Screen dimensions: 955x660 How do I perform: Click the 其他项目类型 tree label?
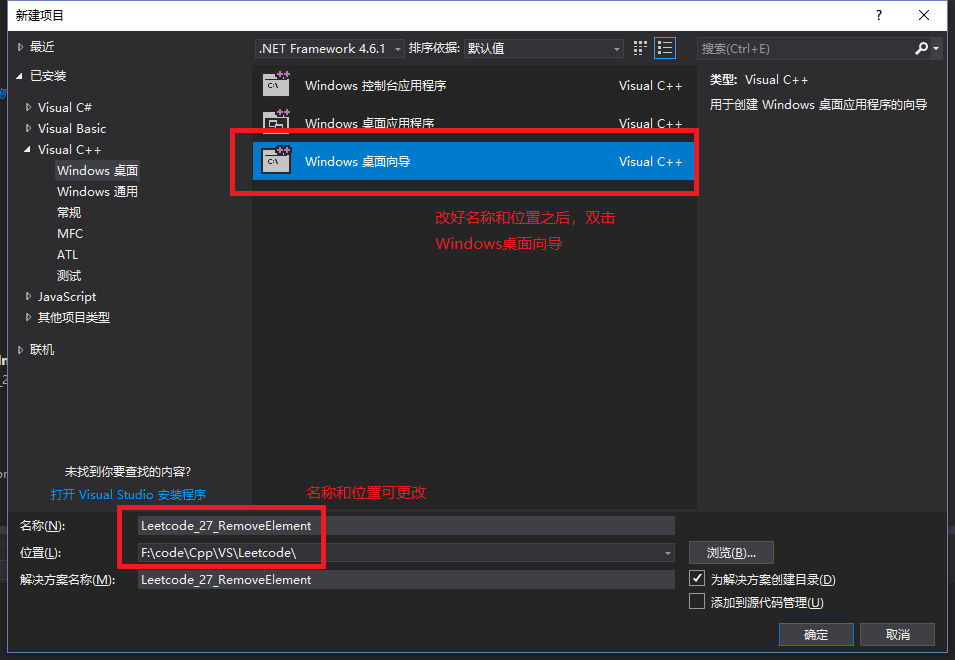pos(74,317)
